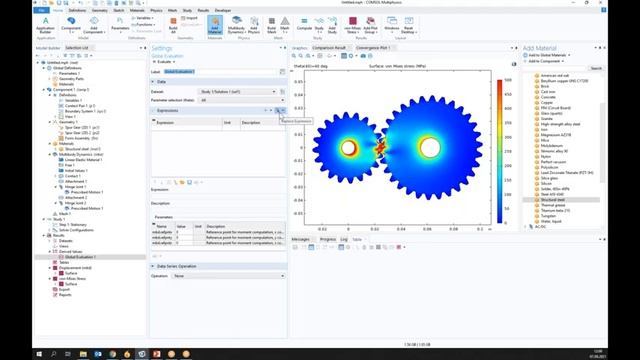Collapse the Data Series Operation section
The height and width of the screenshot is (360, 640).
coord(153,266)
